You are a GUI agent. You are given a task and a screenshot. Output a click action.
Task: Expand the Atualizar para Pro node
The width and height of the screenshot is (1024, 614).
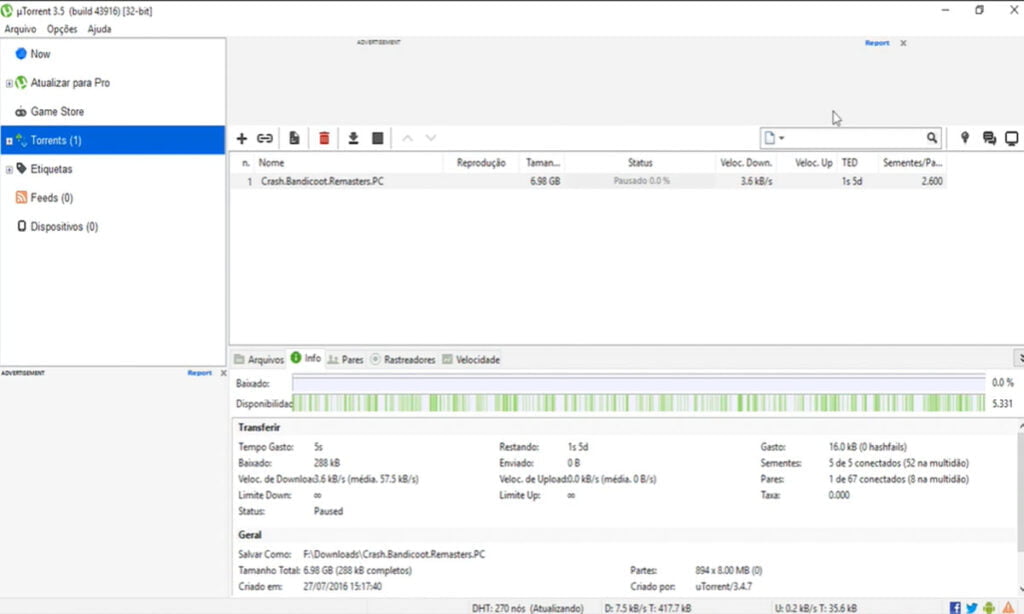click(x=9, y=83)
